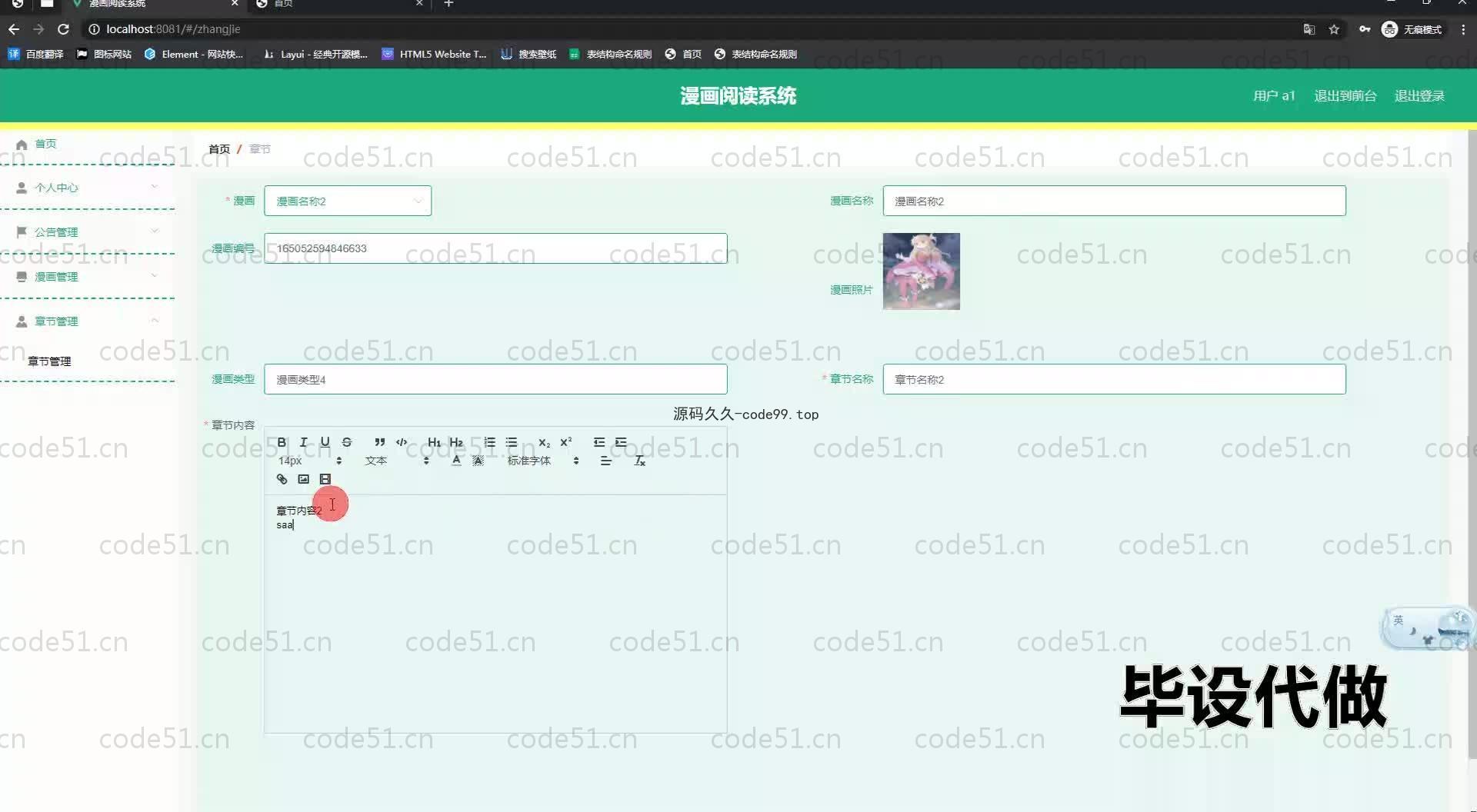Open the text alignment picker
This screenshot has width=1477, height=812.
(x=606, y=461)
